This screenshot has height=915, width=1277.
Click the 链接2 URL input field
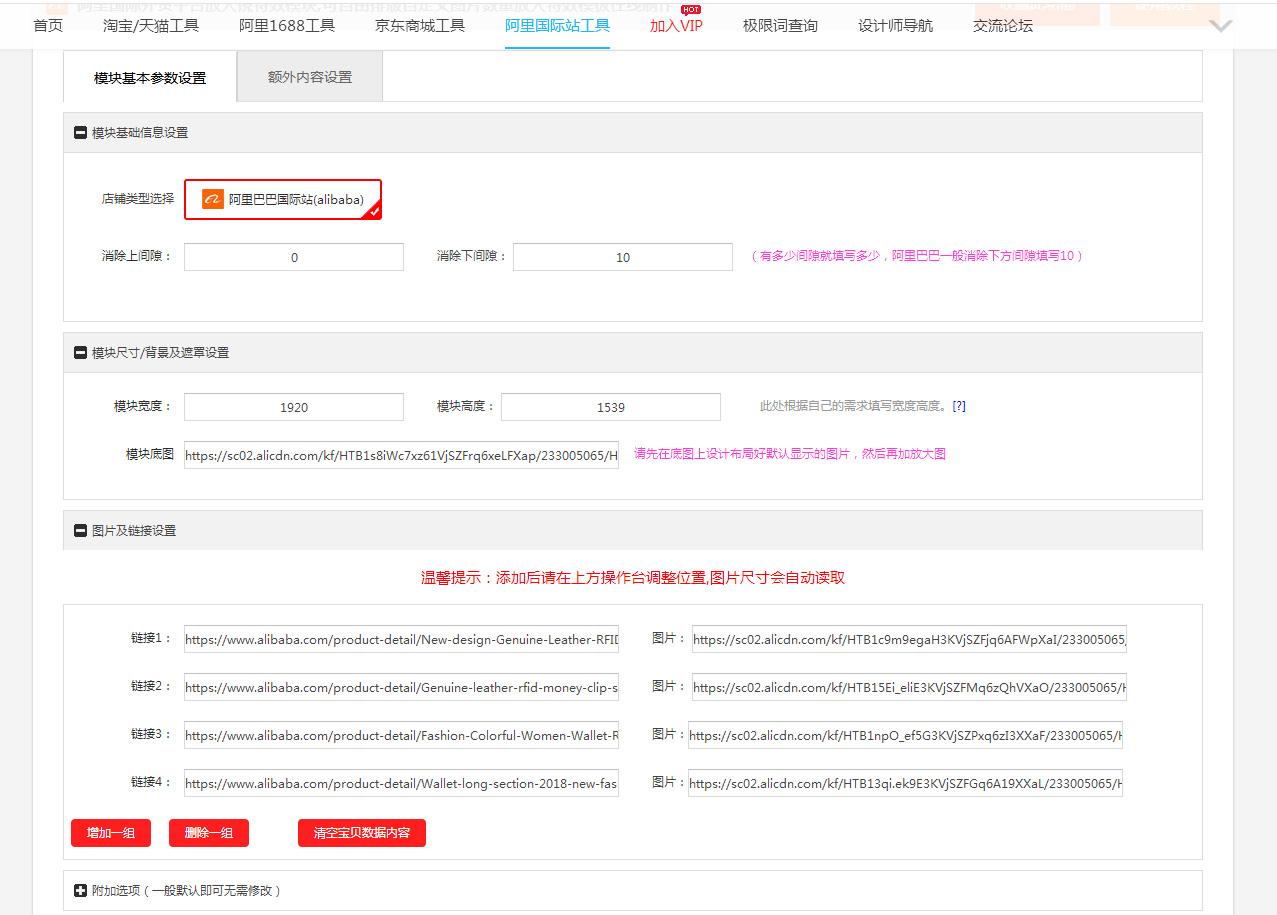pyautogui.click(x=401, y=687)
